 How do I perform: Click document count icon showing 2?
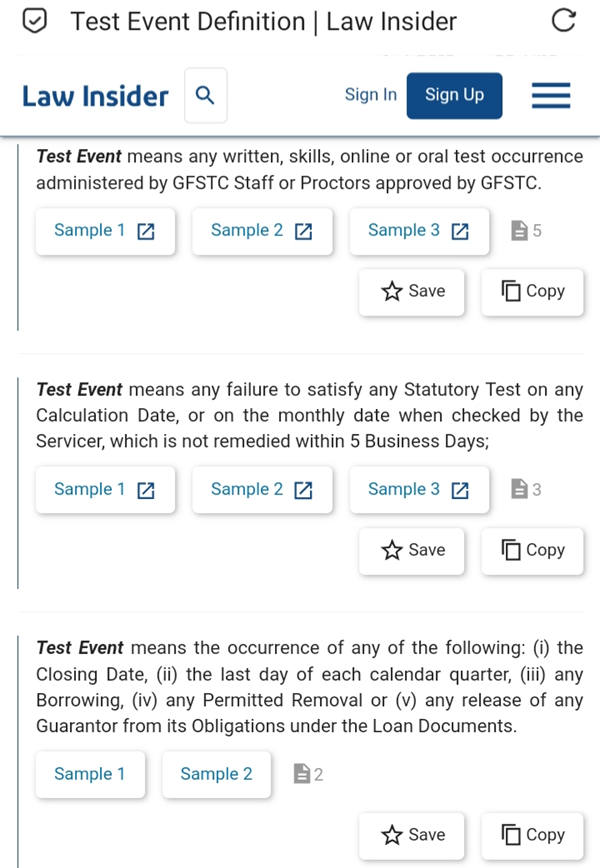pyautogui.click(x=301, y=774)
